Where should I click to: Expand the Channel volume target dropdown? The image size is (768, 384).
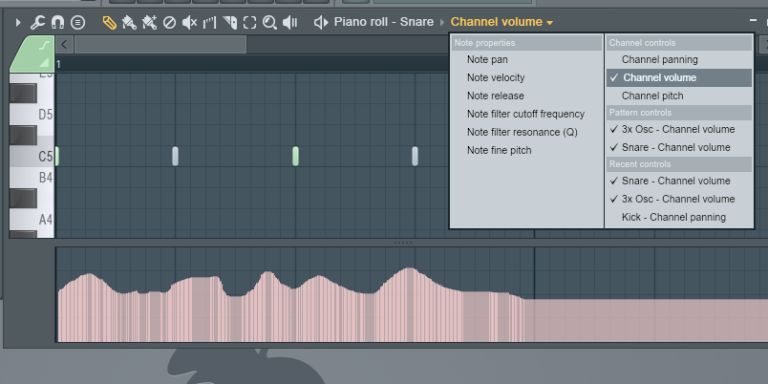[502, 22]
